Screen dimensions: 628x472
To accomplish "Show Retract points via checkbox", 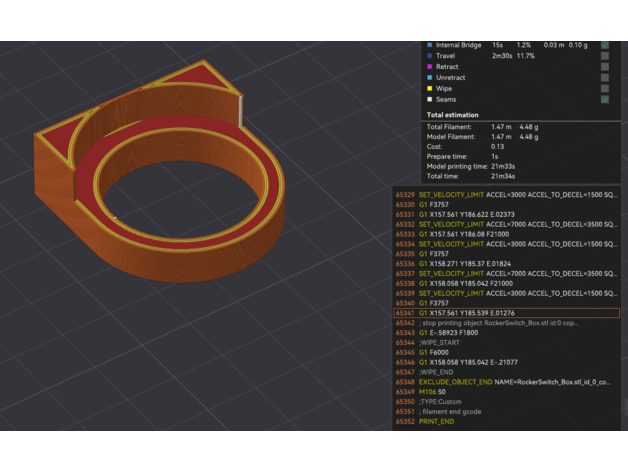I will point(605,67).
